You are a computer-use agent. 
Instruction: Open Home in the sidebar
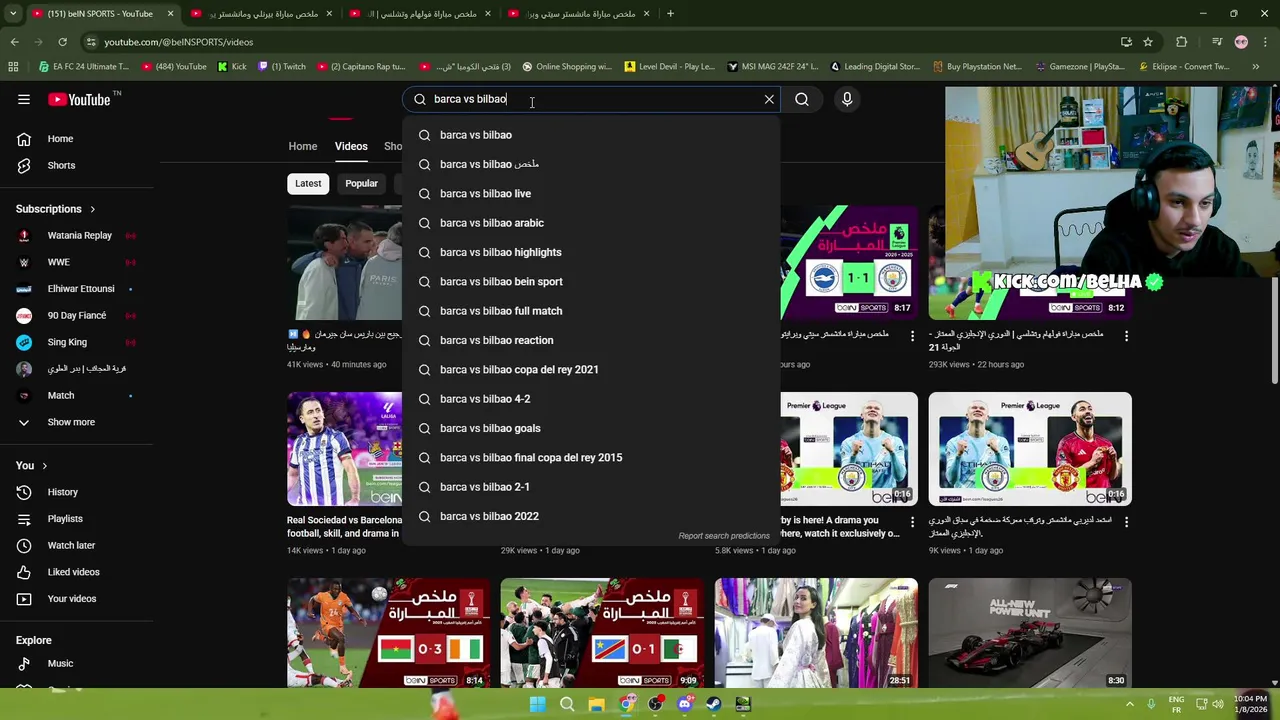tap(77, 139)
